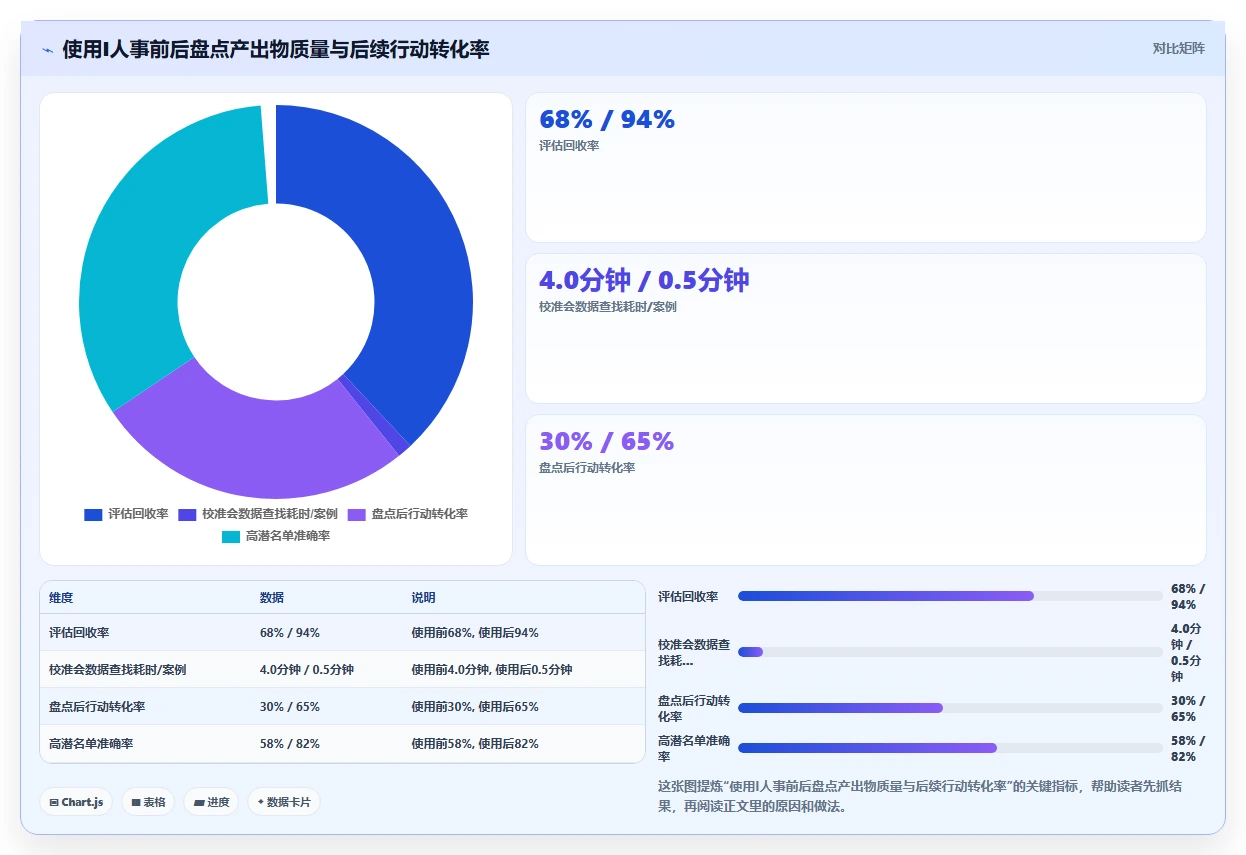Screen dimensions: 1246x855
Task: Click the 维度 table column header
Action: pos(61,598)
